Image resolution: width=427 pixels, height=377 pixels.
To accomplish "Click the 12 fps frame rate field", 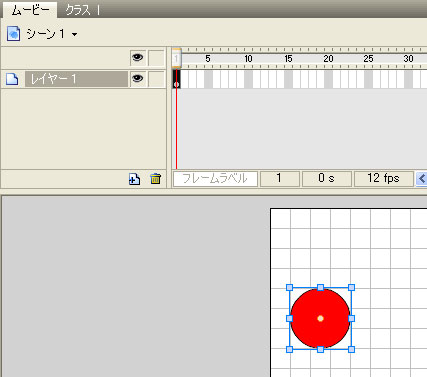I will 383,178.
